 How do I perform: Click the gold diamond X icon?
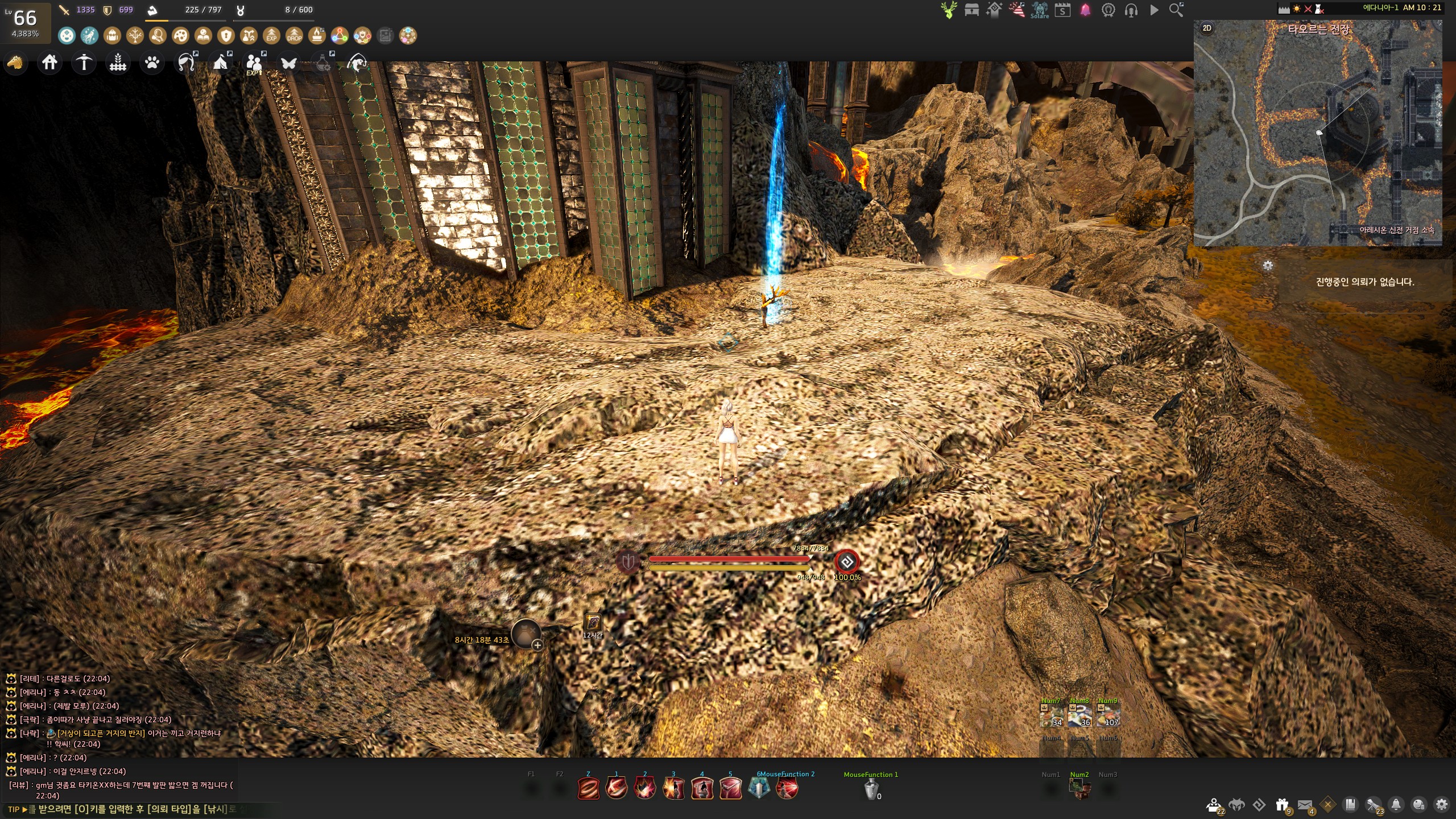1328,805
